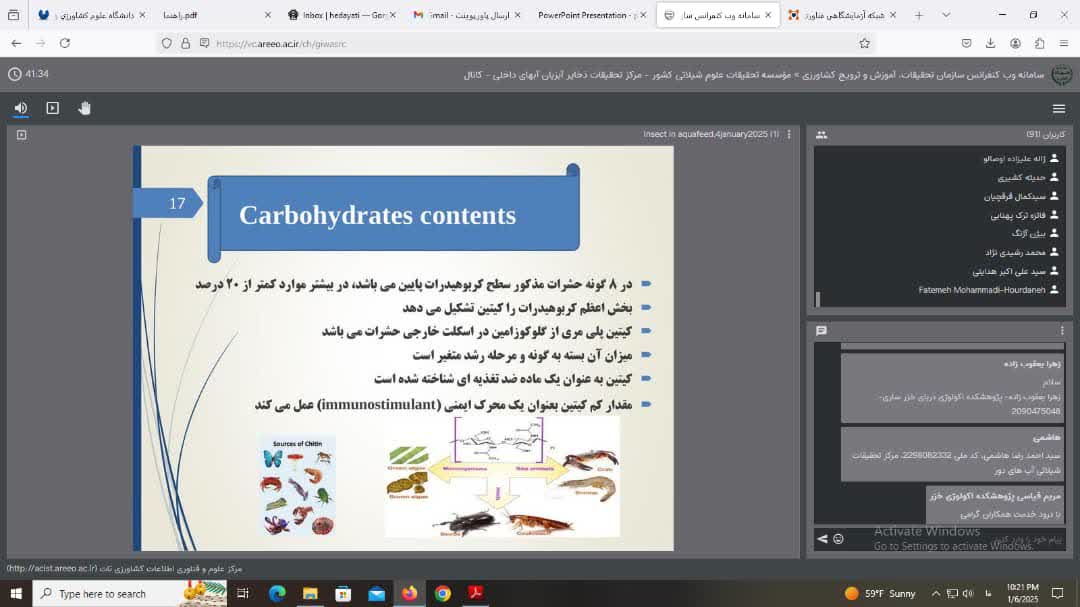Click the media play icon in toolbar

click(x=53, y=108)
